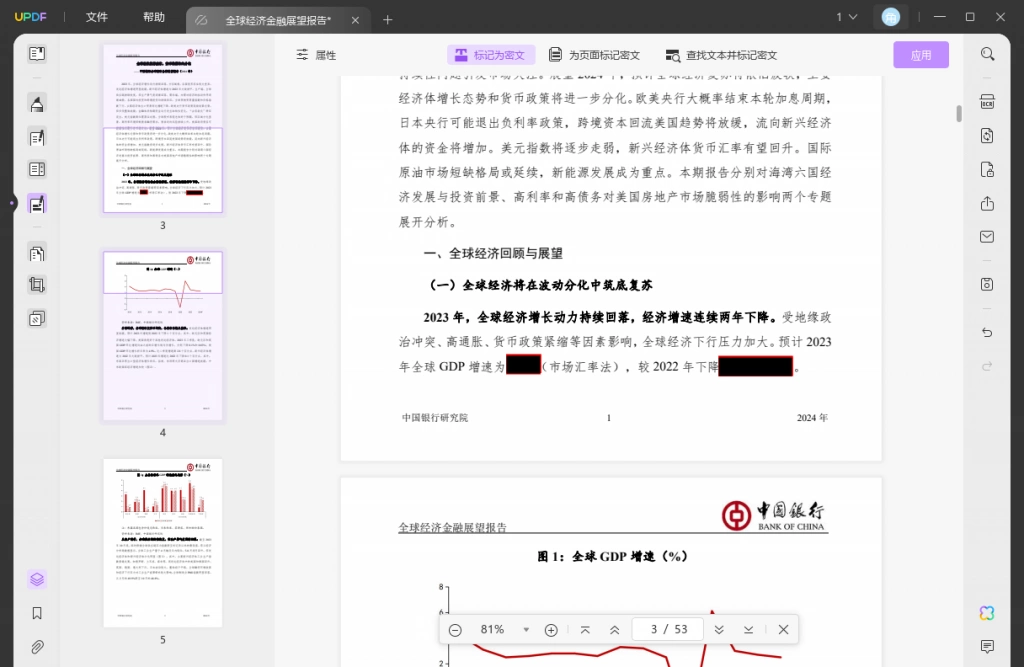Open the Protect PDF lock icon
Image resolution: width=1024 pixels, height=667 pixels.
click(987, 170)
